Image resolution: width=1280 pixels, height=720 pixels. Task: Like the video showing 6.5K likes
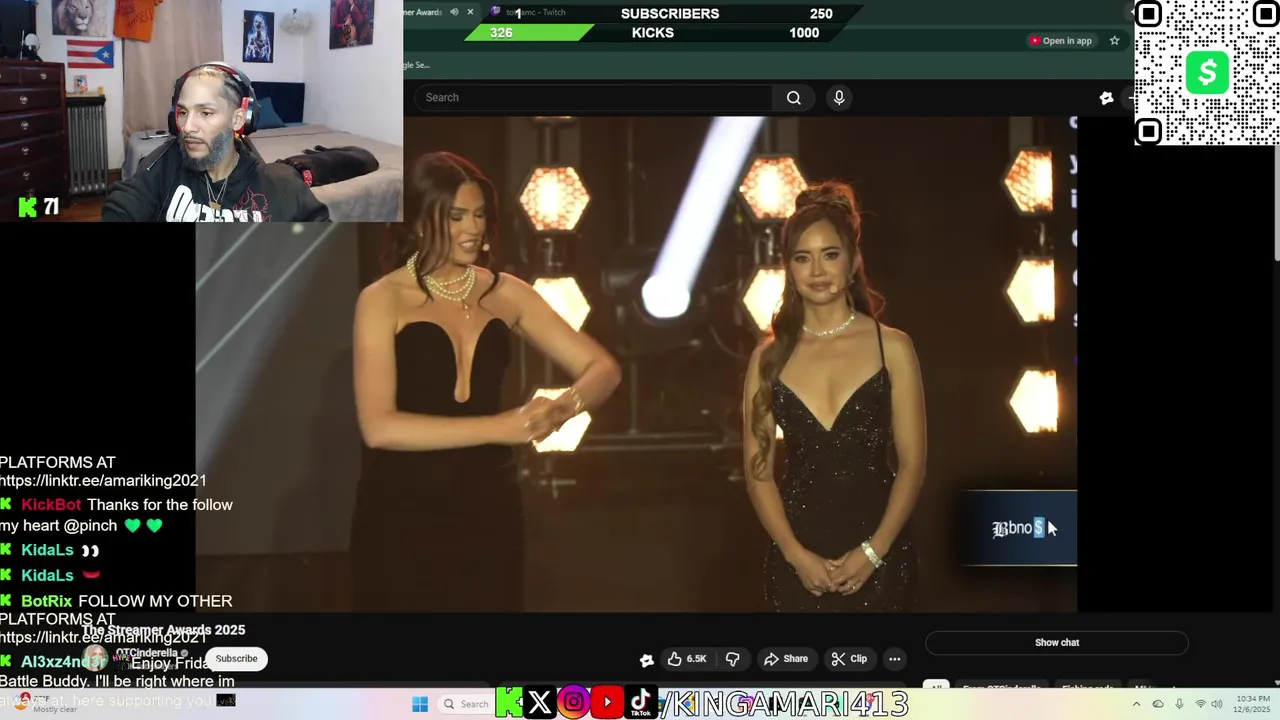(687, 659)
